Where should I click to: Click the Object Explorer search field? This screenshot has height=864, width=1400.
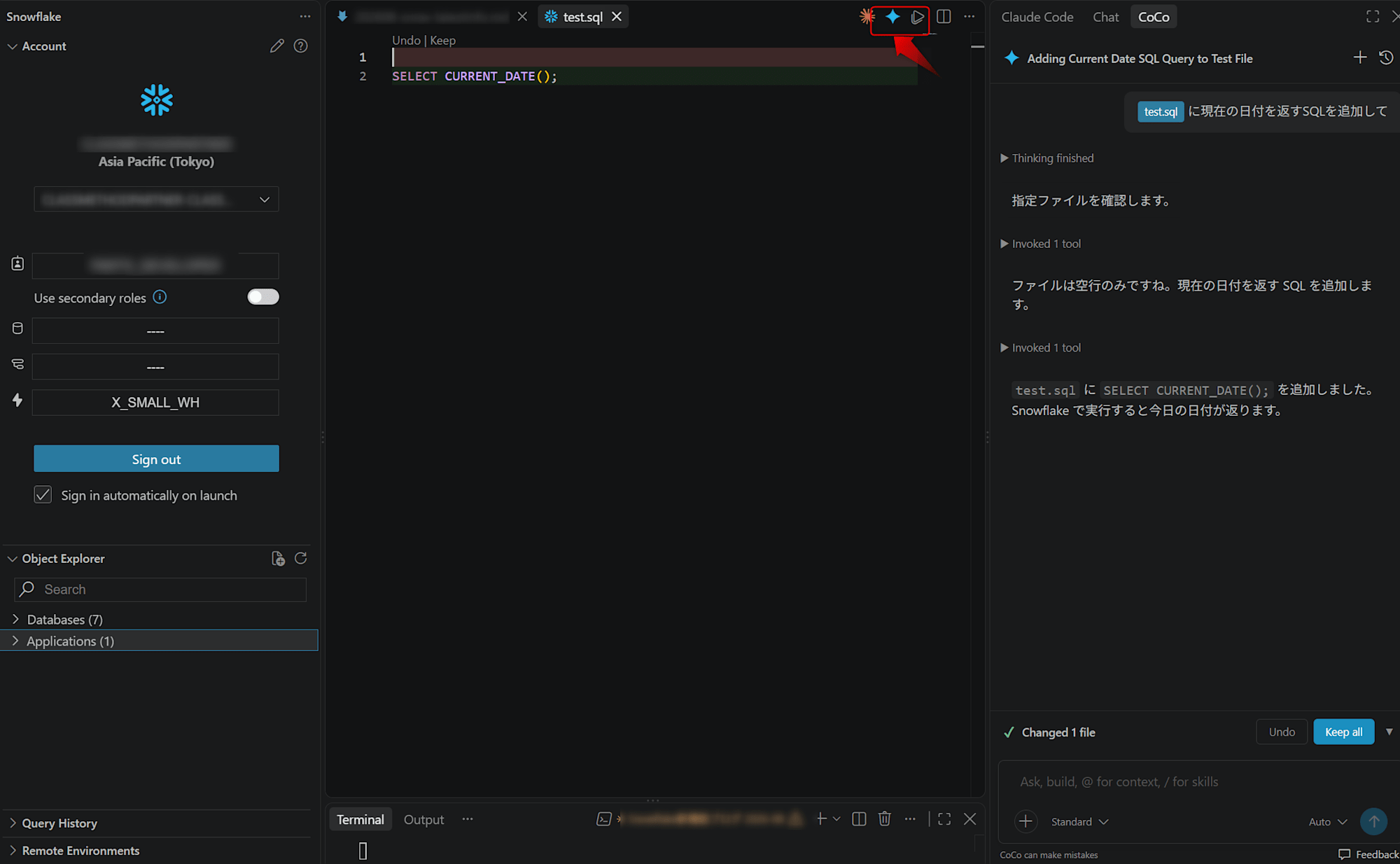(x=160, y=590)
